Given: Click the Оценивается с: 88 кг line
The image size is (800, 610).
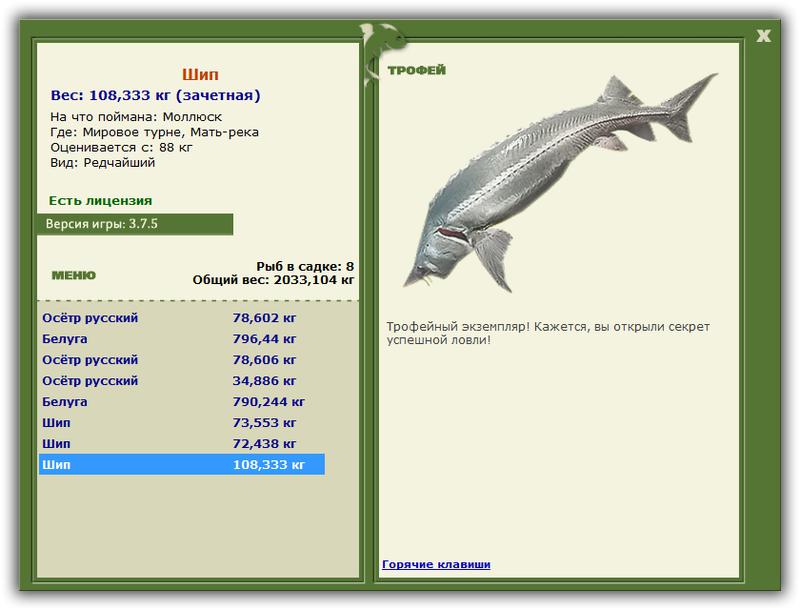Looking at the screenshot, I should tap(121, 147).
